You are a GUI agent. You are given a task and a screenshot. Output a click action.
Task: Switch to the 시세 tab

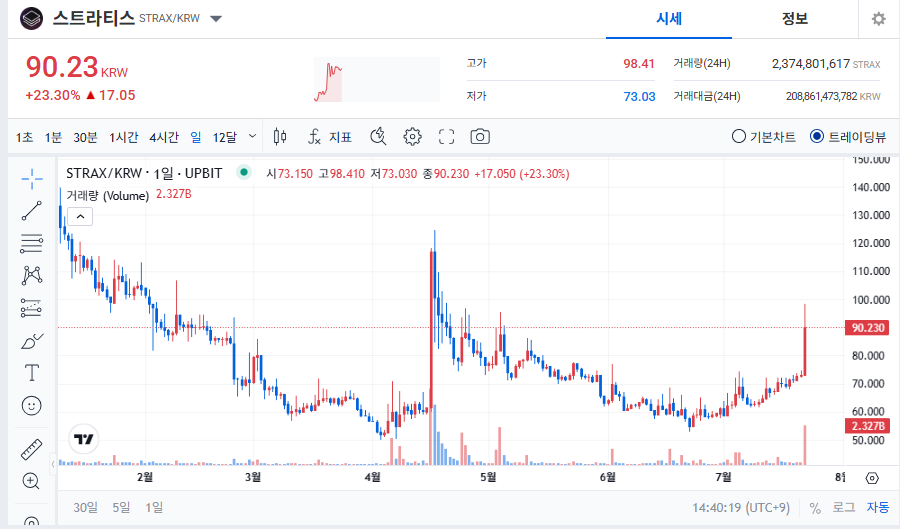coord(669,19)
